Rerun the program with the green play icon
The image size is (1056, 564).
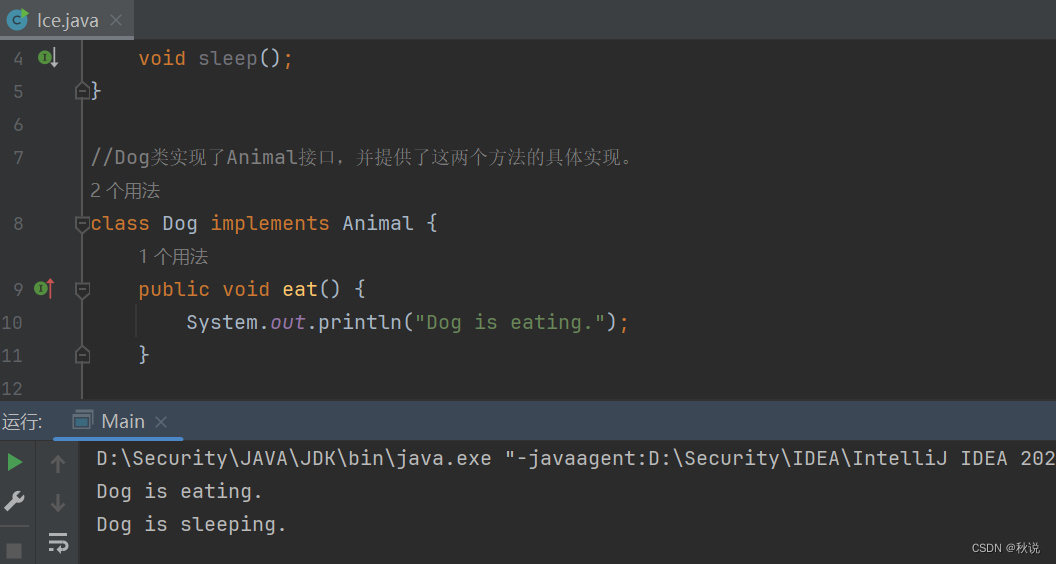[x=14, y=462]
